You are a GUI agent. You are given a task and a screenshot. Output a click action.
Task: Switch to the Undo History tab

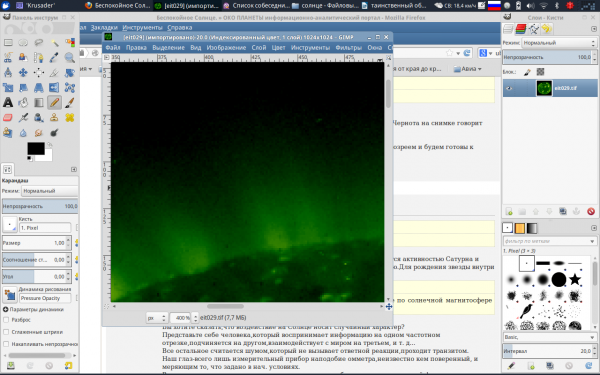click(546, 29)
